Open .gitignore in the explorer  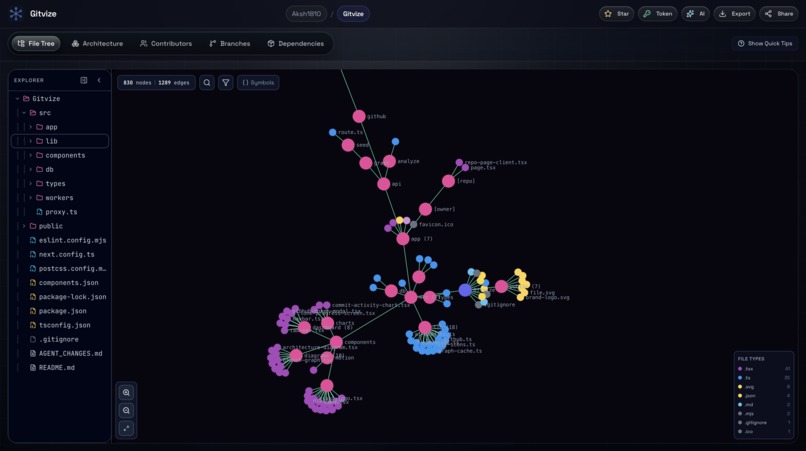click(60, 339)
